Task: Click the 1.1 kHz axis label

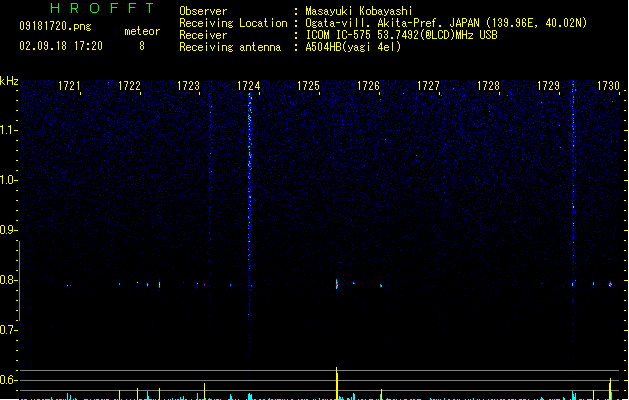Action: [8, 130]
